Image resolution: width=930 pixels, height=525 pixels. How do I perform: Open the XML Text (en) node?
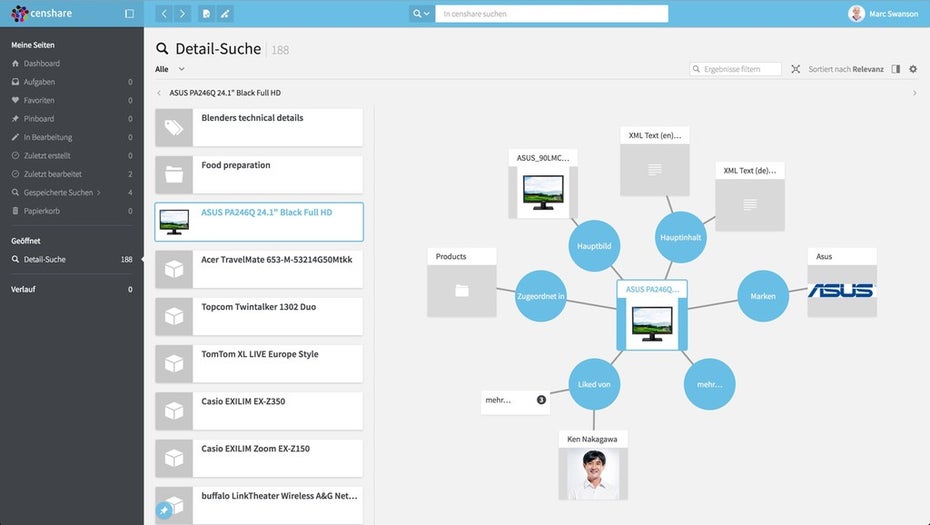tap(655, 161)
